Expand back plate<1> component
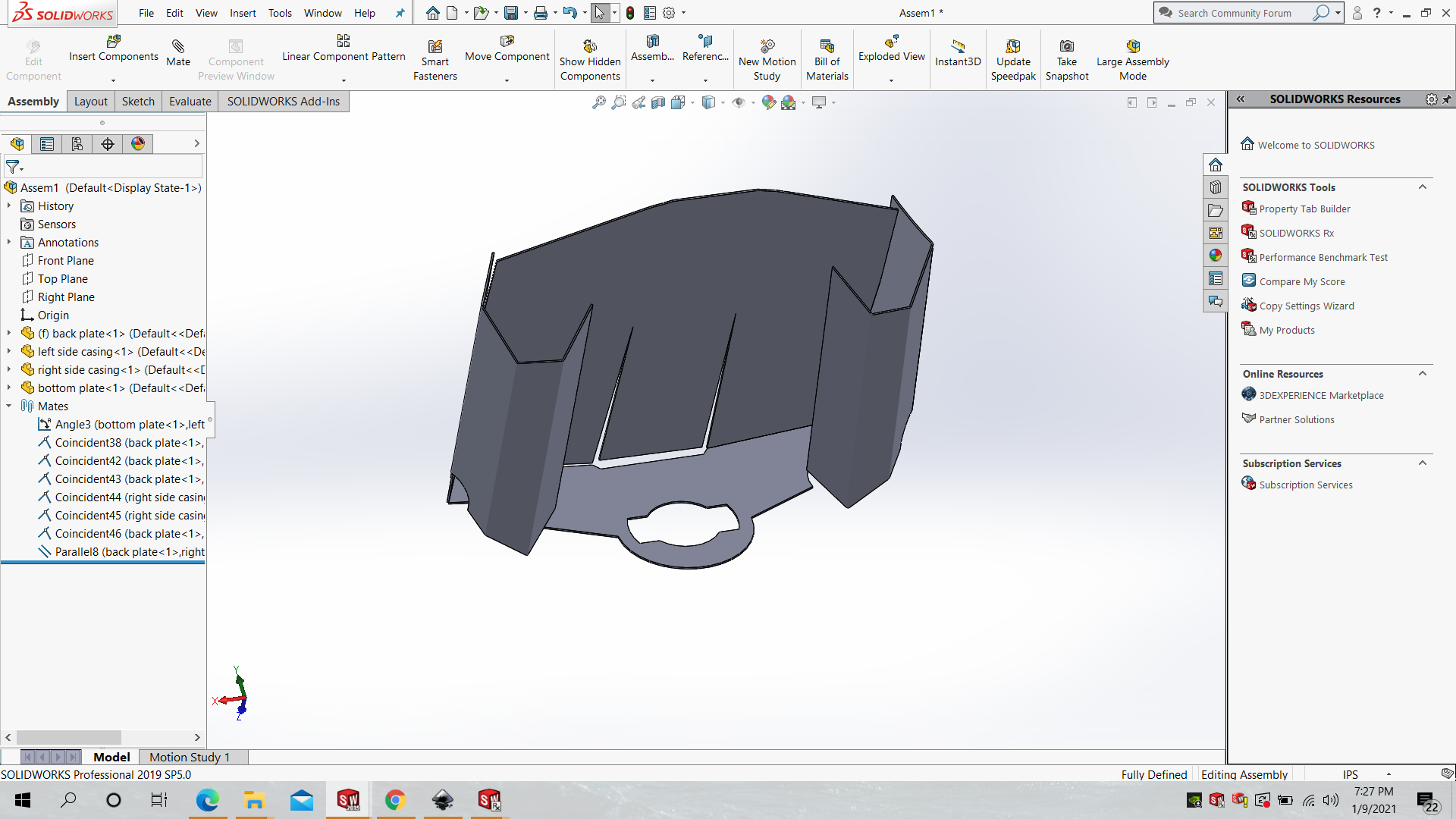The height and width of the screenshot is (819, 1456). coord(9,334)
